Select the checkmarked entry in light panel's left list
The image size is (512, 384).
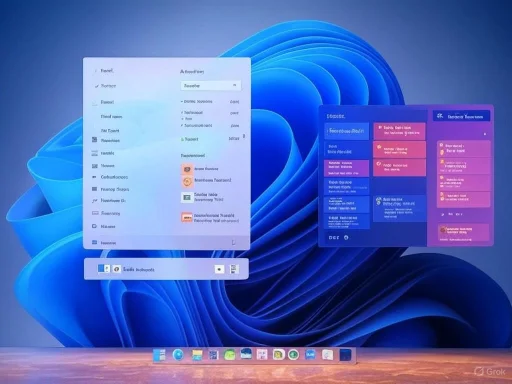point(105,86)
